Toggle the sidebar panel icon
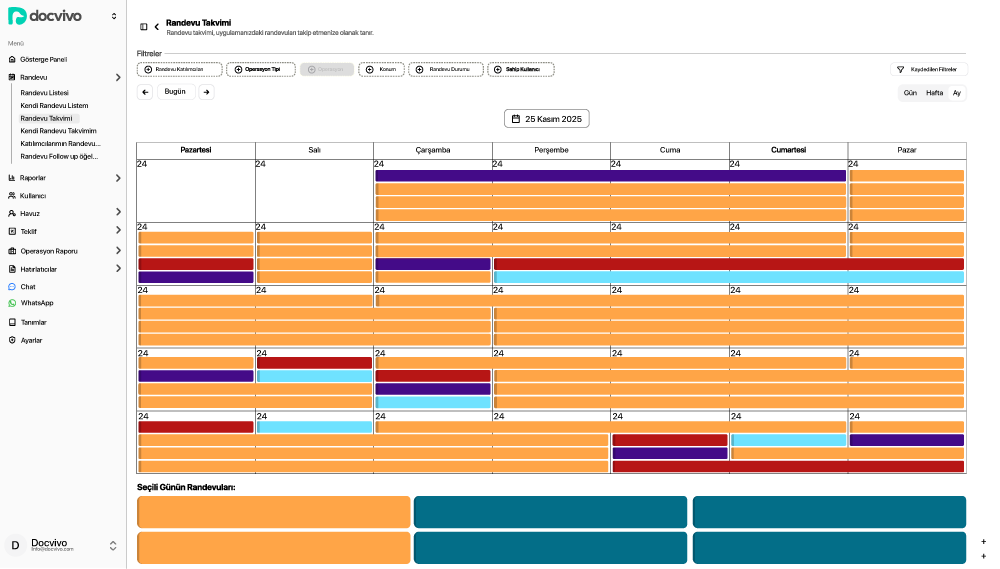The image size is (1000, 569). (144, 27)
